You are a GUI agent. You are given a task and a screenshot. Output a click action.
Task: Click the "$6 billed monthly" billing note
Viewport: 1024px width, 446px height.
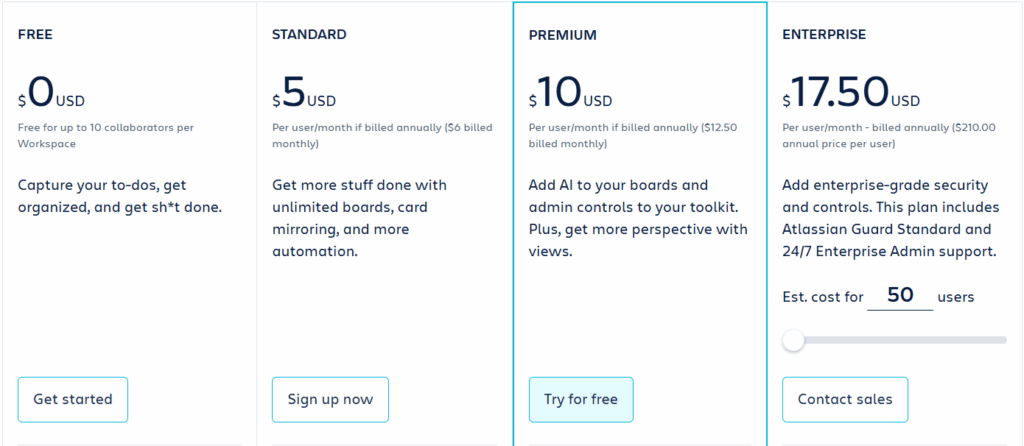click(382, 136)
